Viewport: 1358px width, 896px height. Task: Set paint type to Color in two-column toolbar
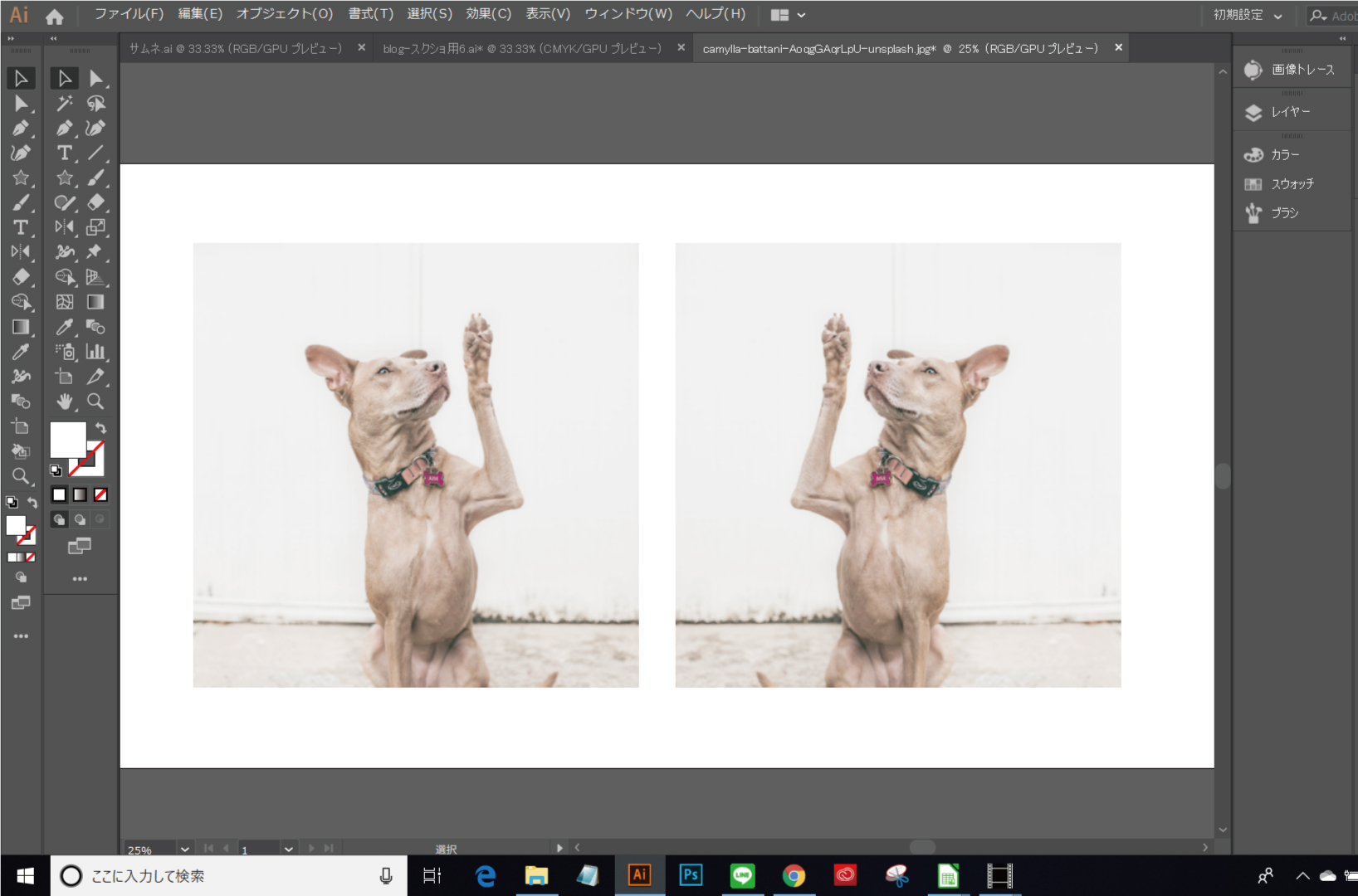click(x=59, y=494)
